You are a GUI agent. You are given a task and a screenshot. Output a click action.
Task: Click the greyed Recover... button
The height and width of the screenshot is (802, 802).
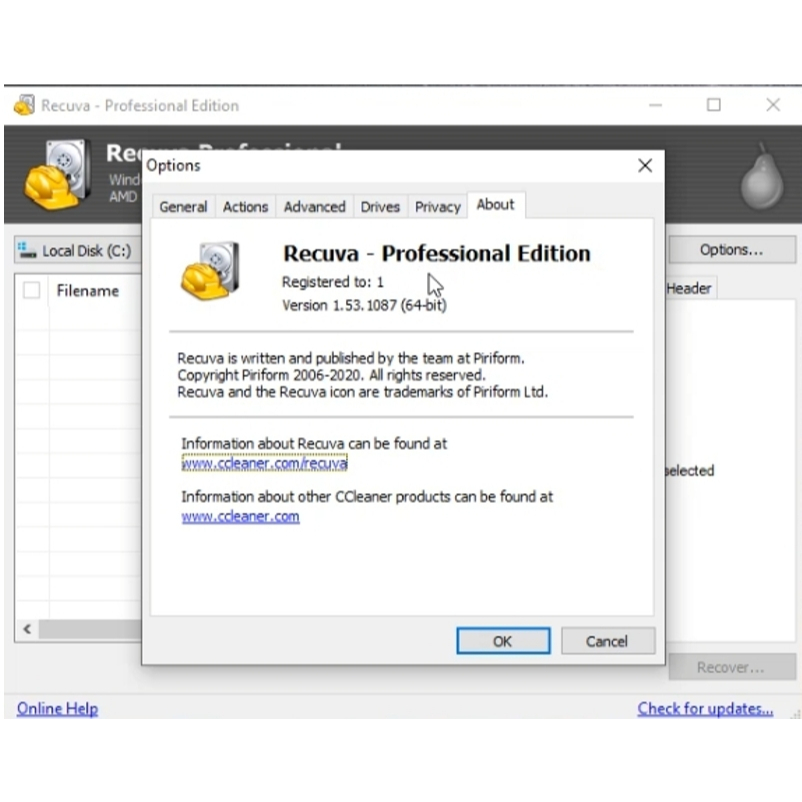pos(732,667)
